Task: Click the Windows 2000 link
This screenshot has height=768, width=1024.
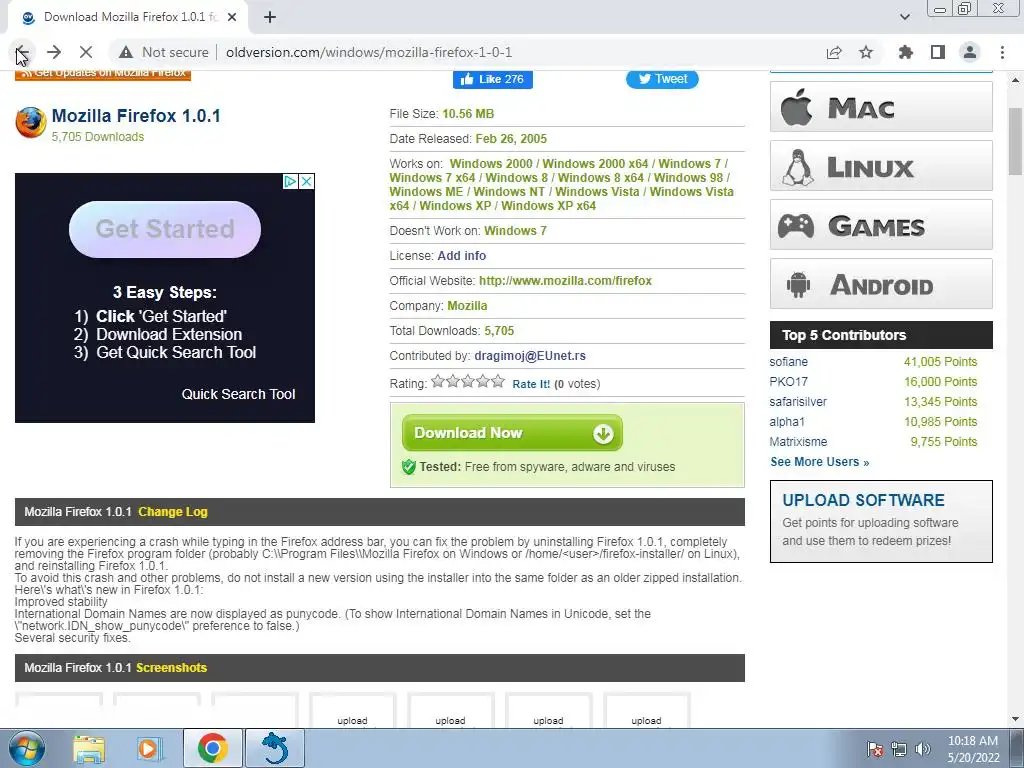Action: (491, 164)
